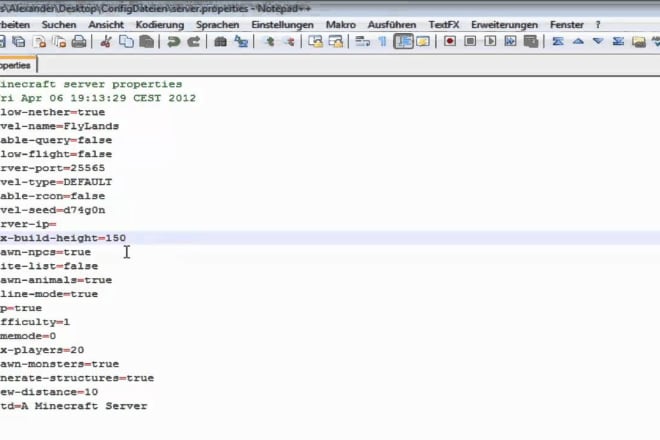Click the Close document toolbar icon
660x440 pixels.
click(x=39, y=42)
